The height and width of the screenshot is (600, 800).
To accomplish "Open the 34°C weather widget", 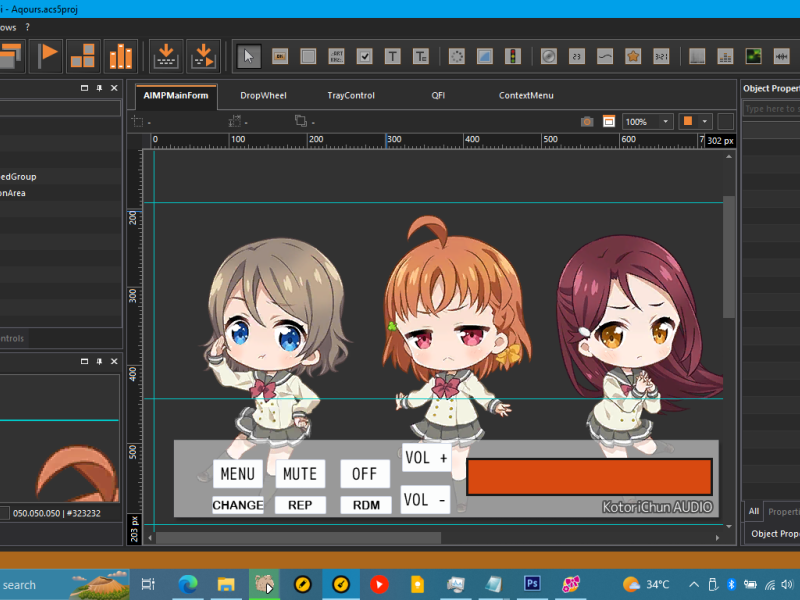I will [646, 584].
